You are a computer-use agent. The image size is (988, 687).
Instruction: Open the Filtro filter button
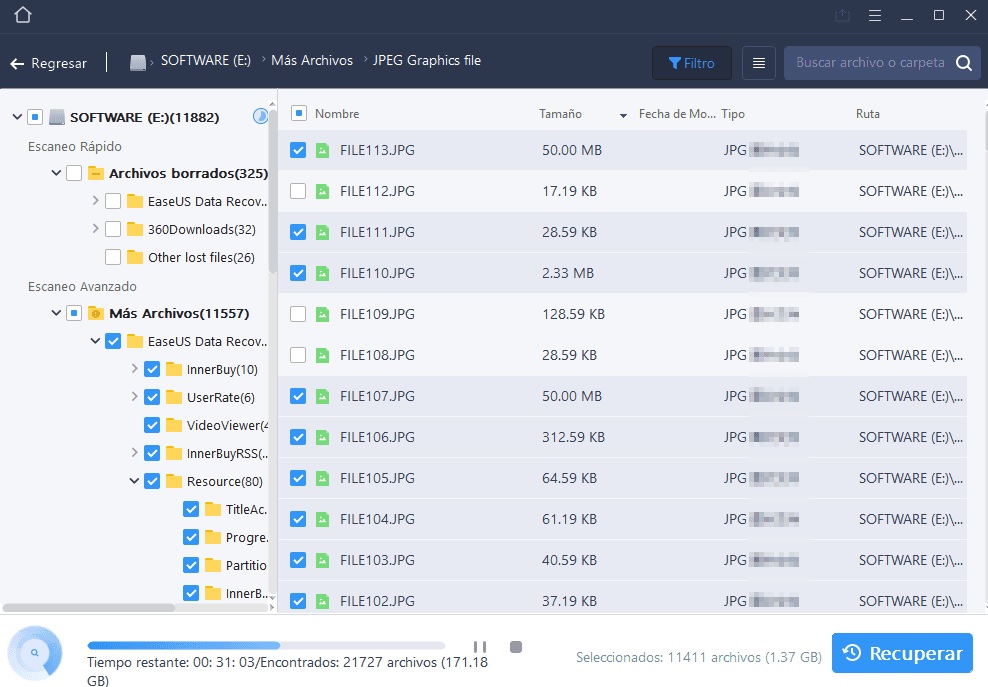pos(692,63)
